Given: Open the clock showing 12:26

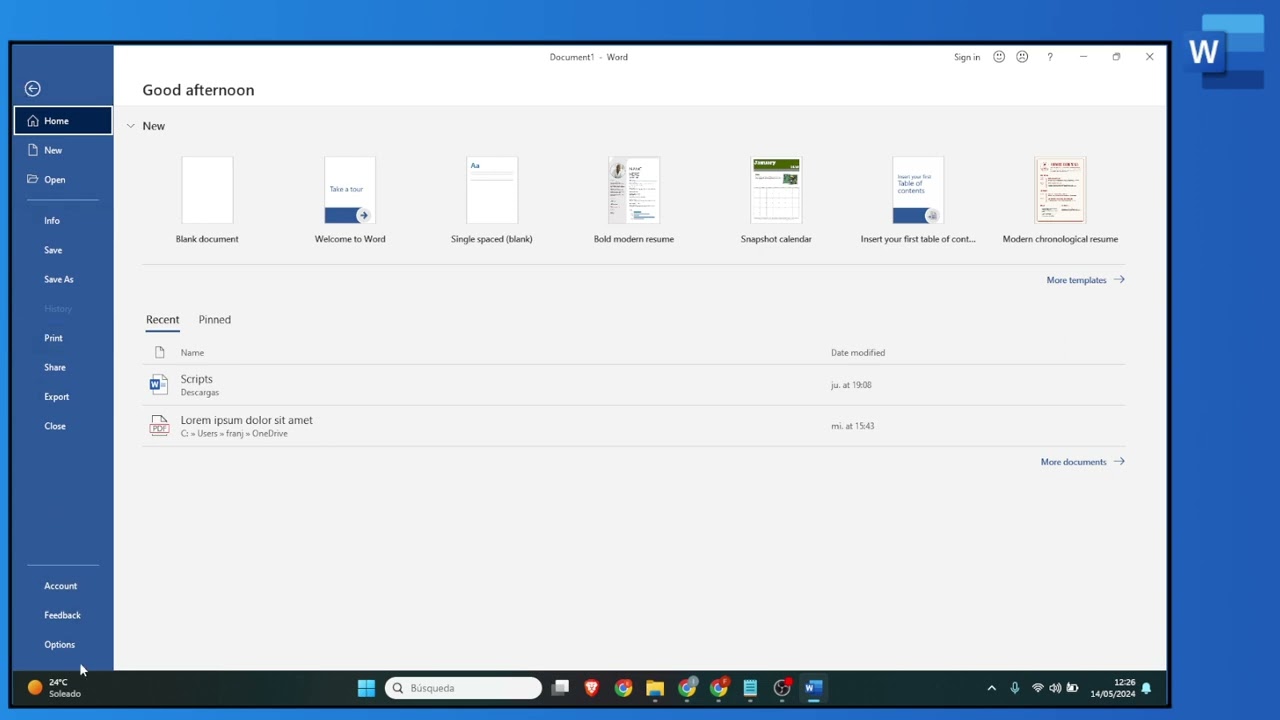Looking at the screenshot, I should click(1113, 688).
